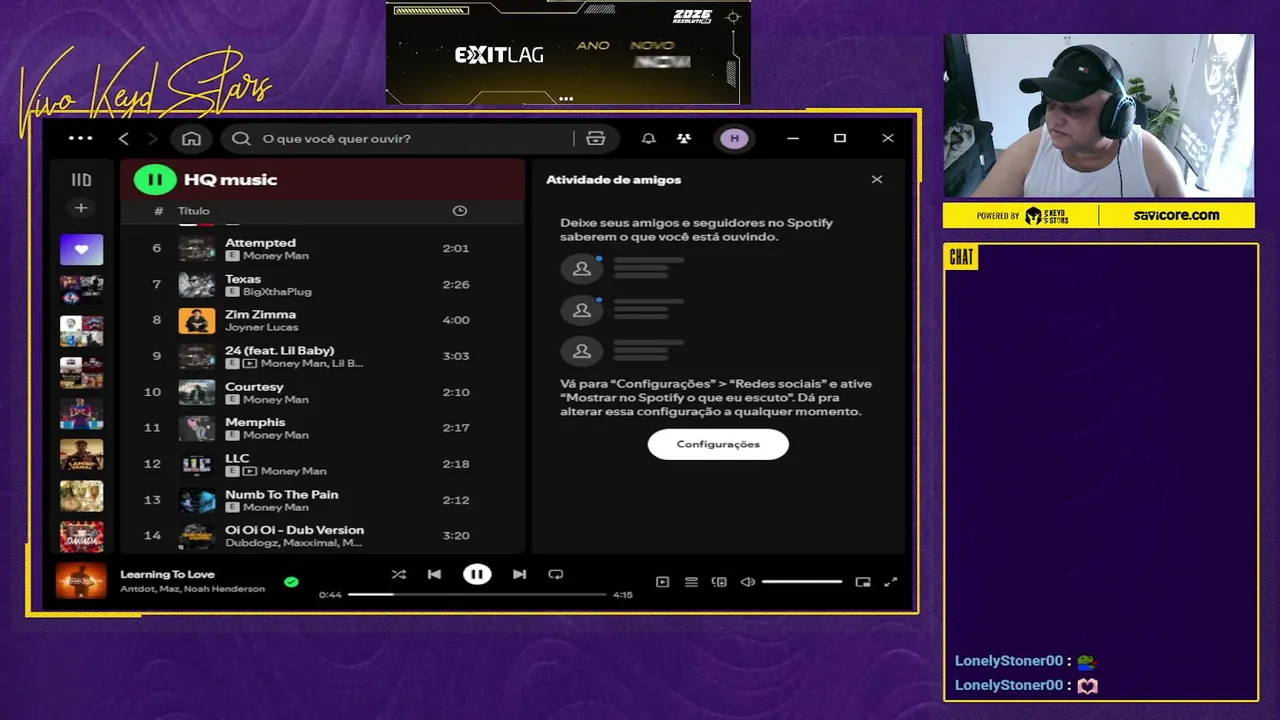Open the profile avatar H menu
Image resolution: width=1280 pixels, height=720 pixels.
pos(735,138)
